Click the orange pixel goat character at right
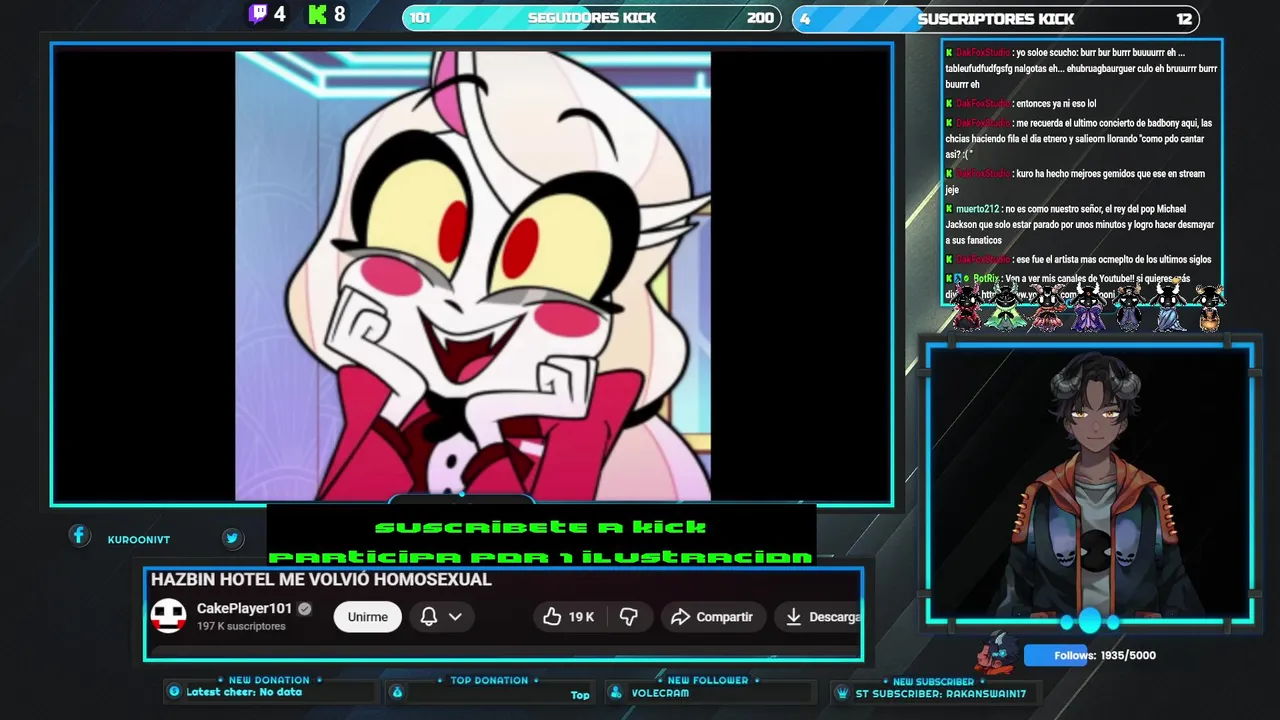Image resolution: width=1280 pixels, height=720 pixels. pyautogui.click(x=1210, y=307)
